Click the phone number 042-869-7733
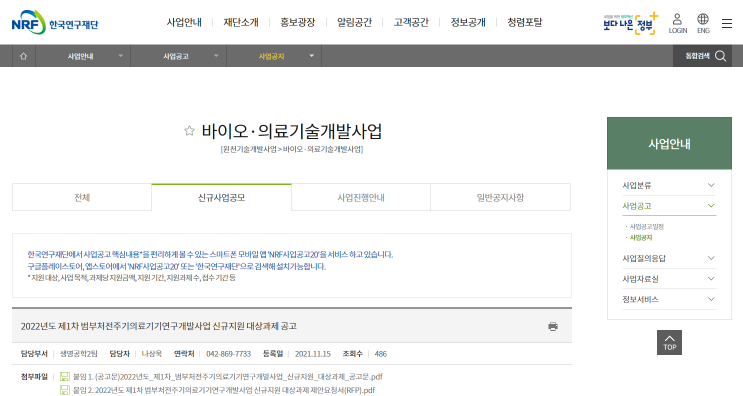Screen dimensions: 743x396 tap(228, 354)
